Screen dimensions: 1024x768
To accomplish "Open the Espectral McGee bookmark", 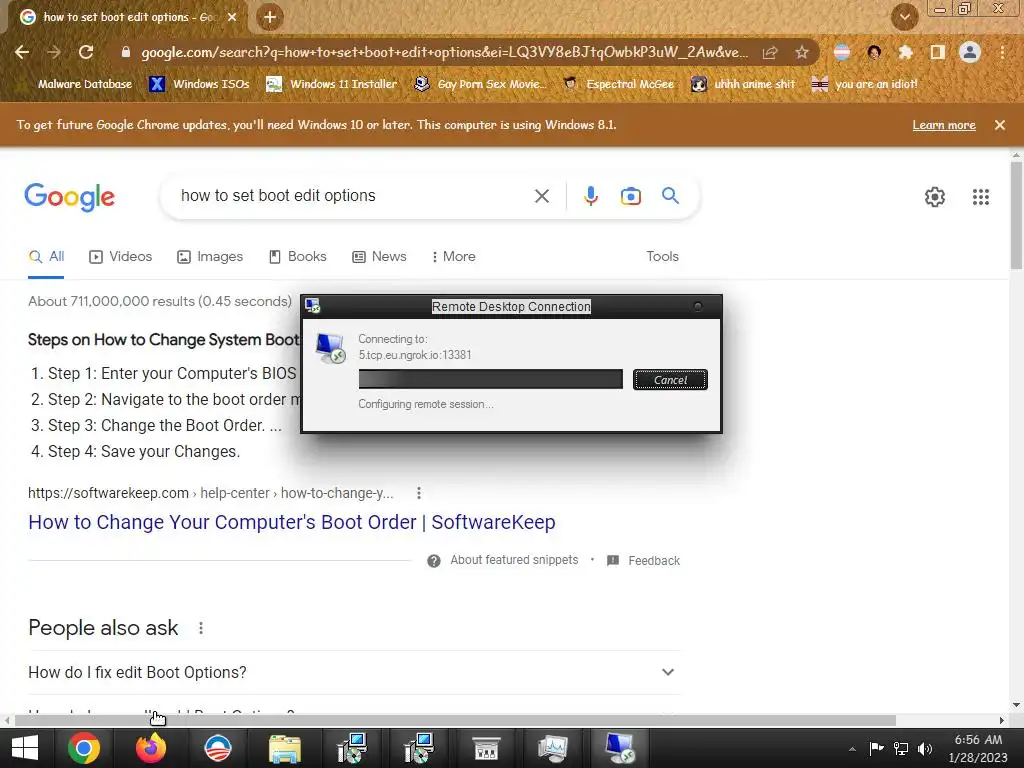I will click(618, 84).
